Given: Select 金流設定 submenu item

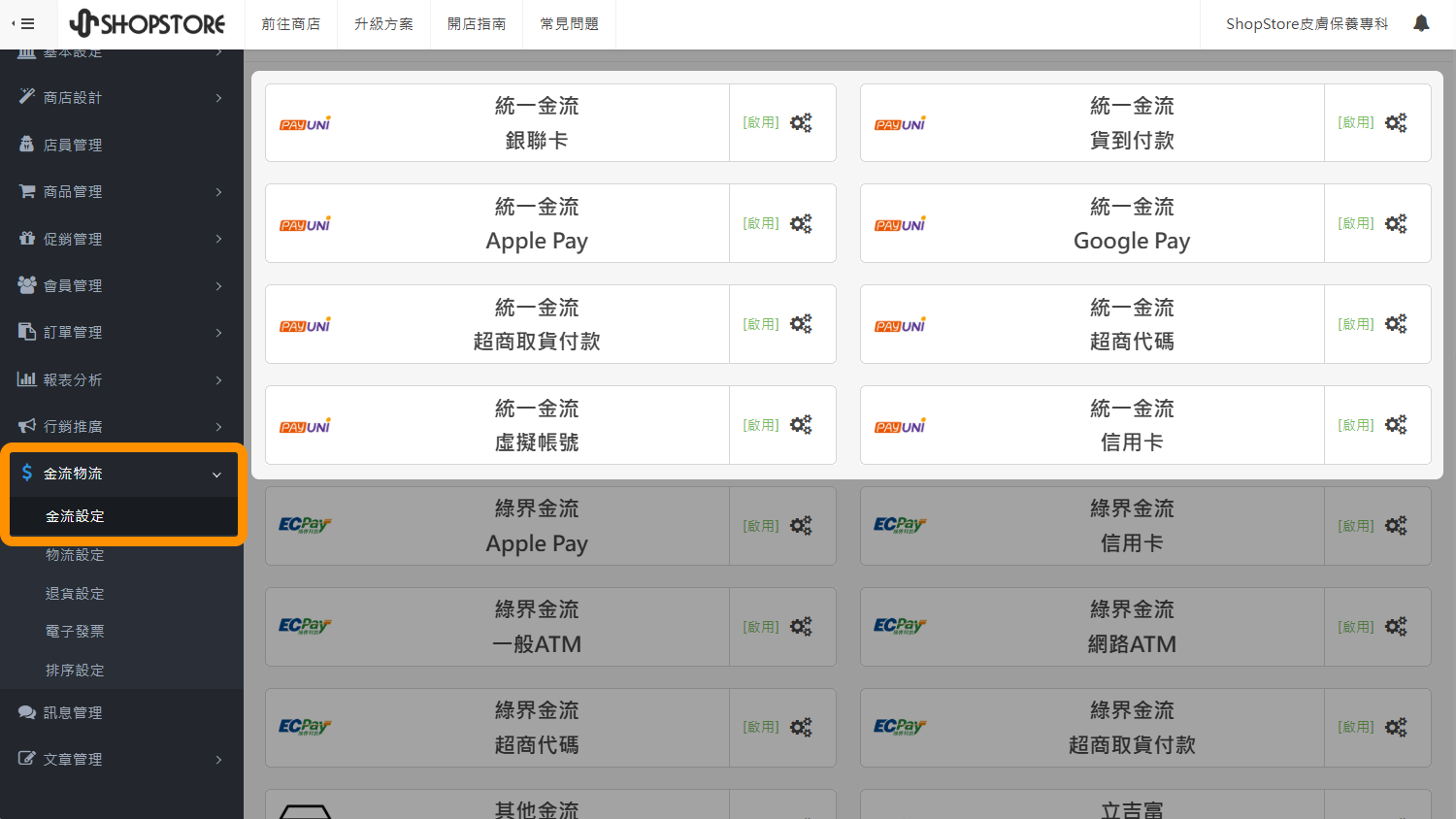Looking at the screenshot, I should pos(121,516).
